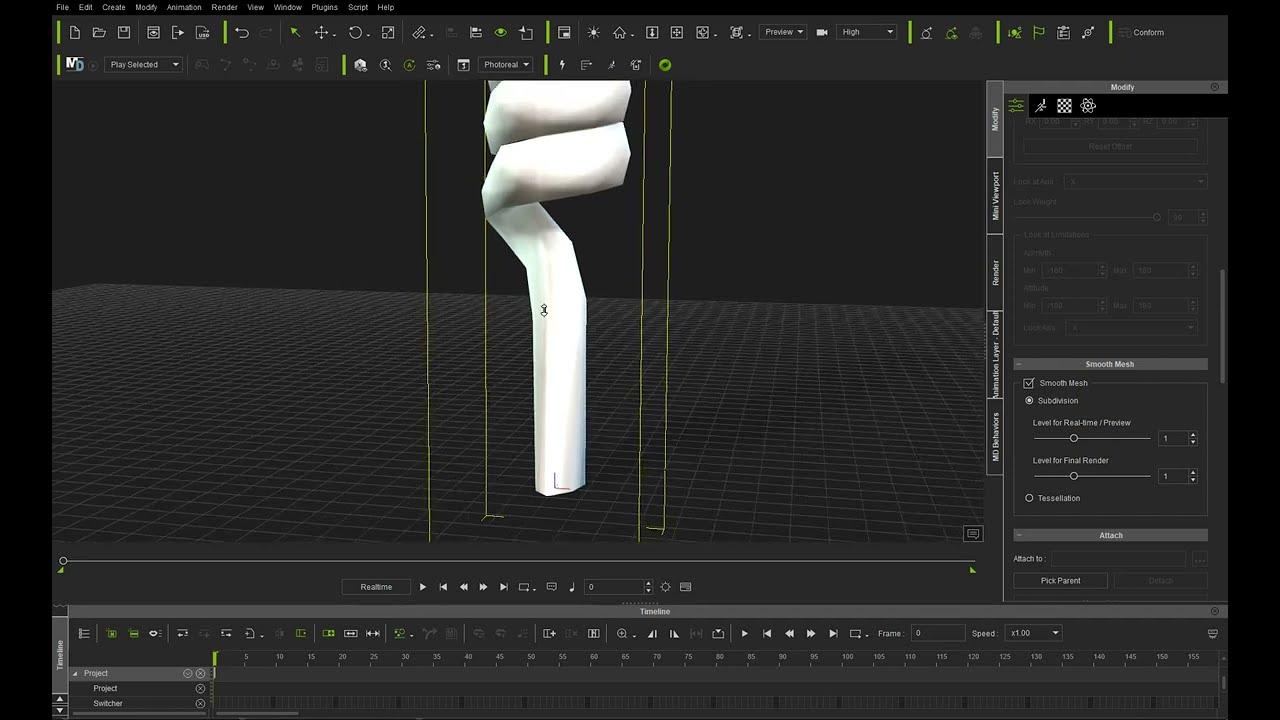Image resolution: width=1280 pixels, height=720 pixels.
Task: Switch to the MD Behaviors side tab
Action: 995,437
